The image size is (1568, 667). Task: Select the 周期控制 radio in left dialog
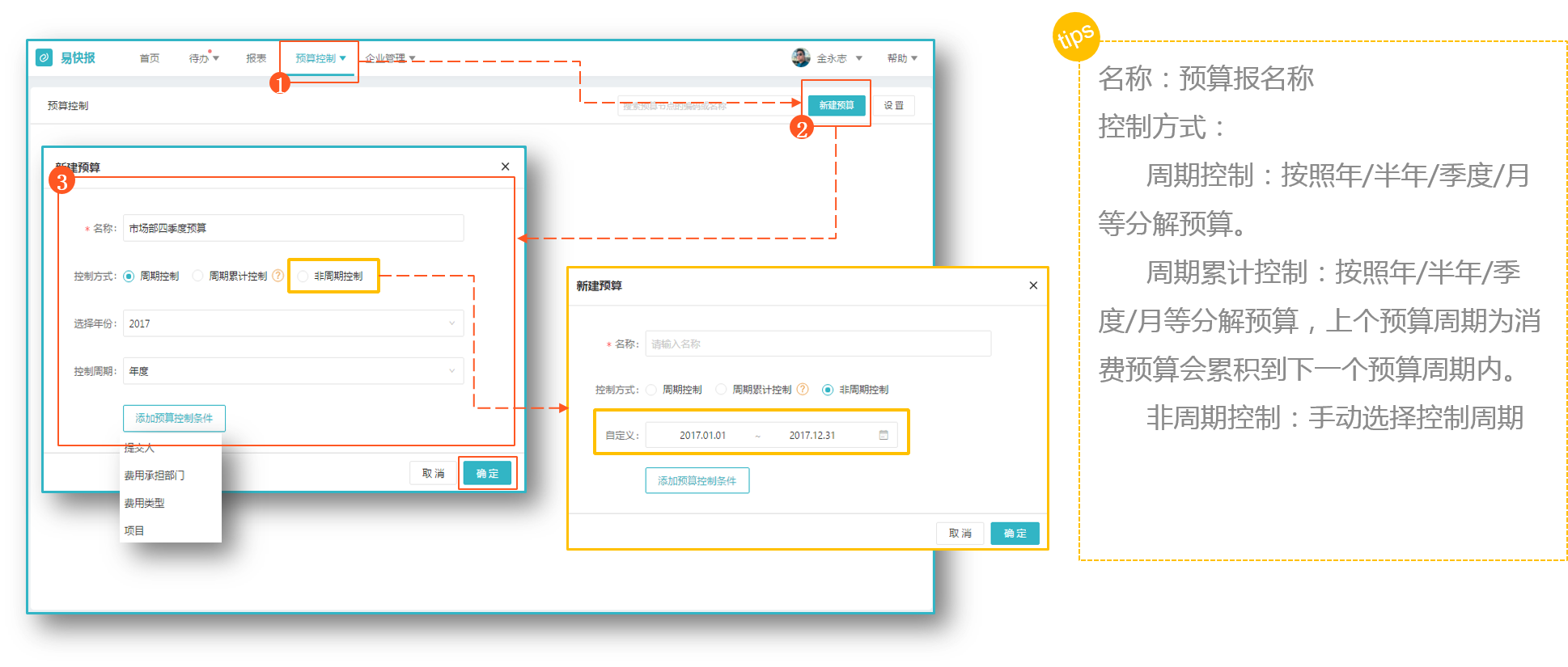click(129, 277)
